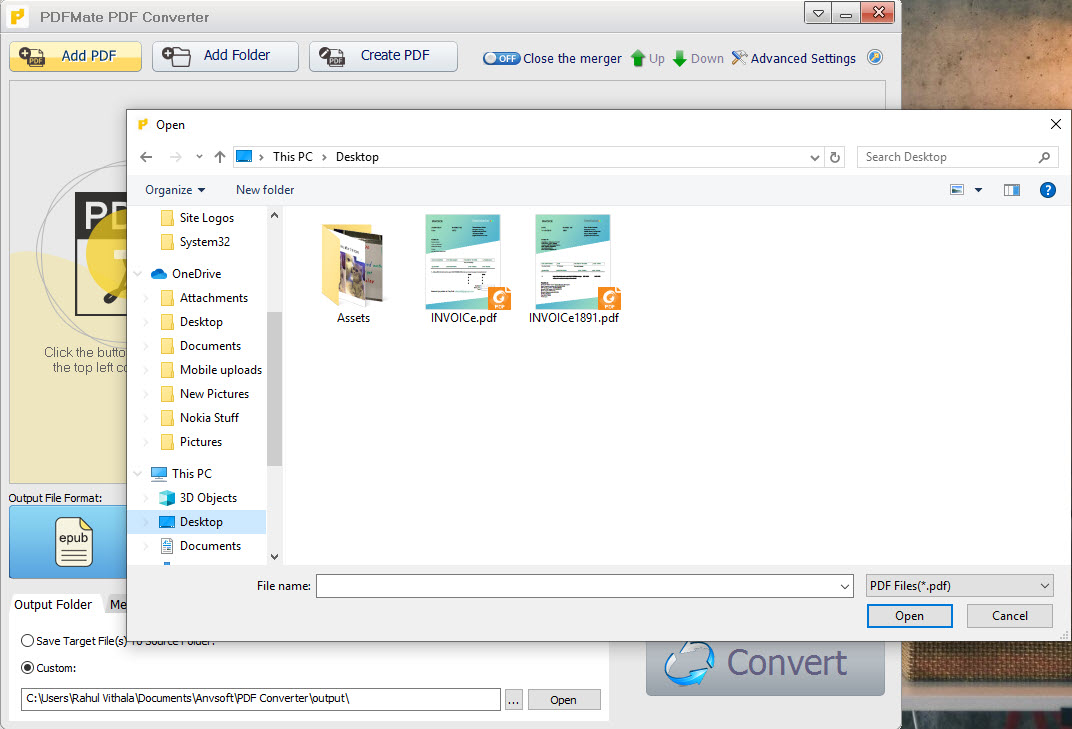Switch to the Output Folder tab
The height and width of the screenshot is (729, 1072).
(53, 605)
